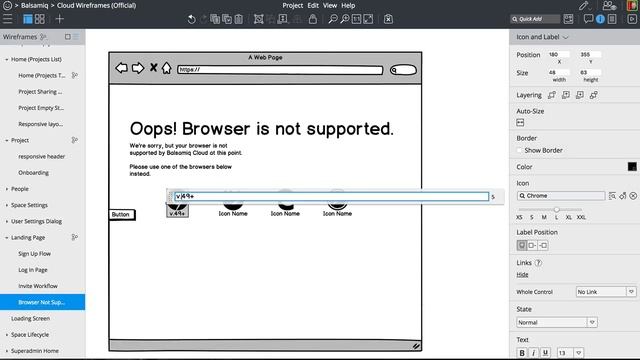Bring selected control to front
The width and height of the screenshot is (640, 360).
click(552, 95)
